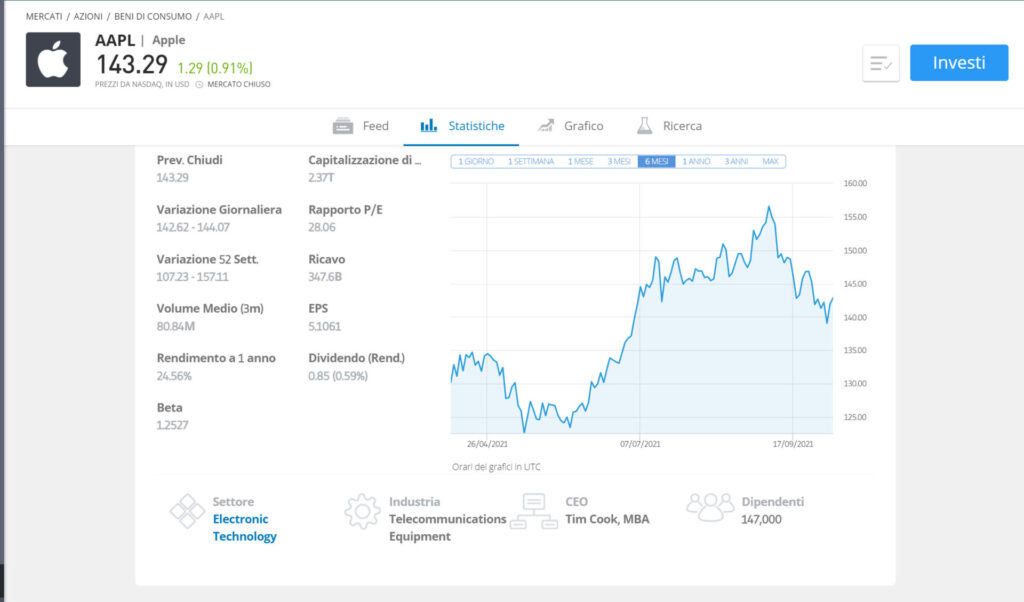
Task: Click the employee count 147,000
Action: [x=761, y=519]
